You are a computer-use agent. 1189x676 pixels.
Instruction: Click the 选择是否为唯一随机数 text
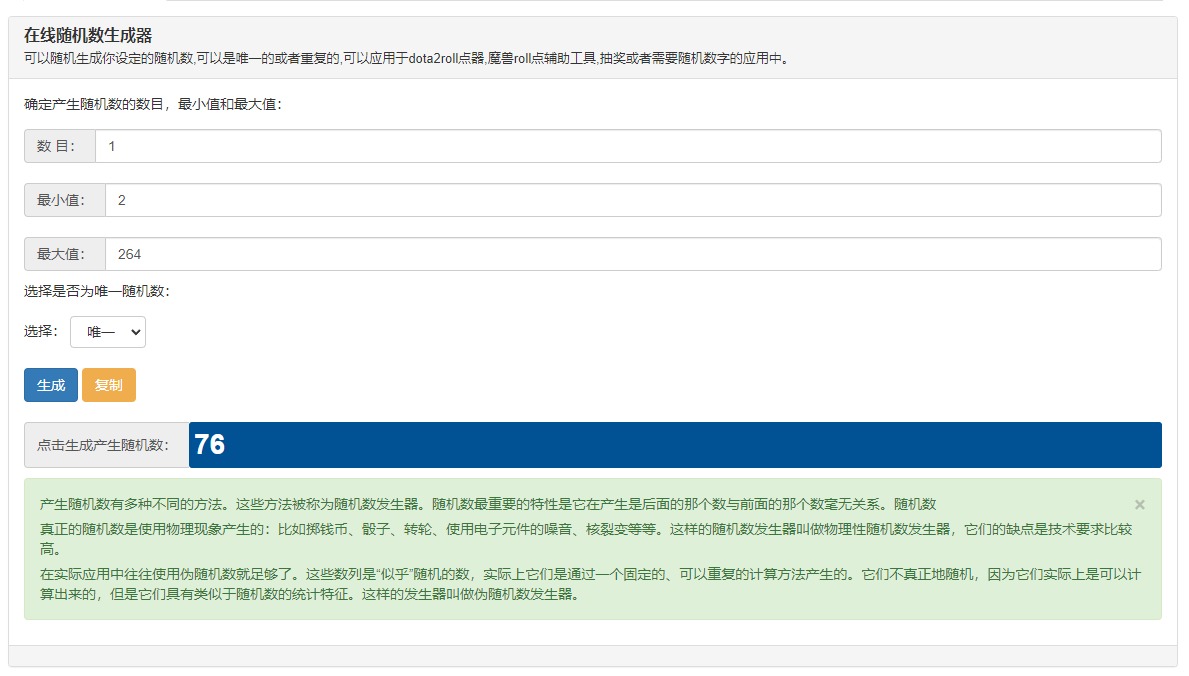97,291
